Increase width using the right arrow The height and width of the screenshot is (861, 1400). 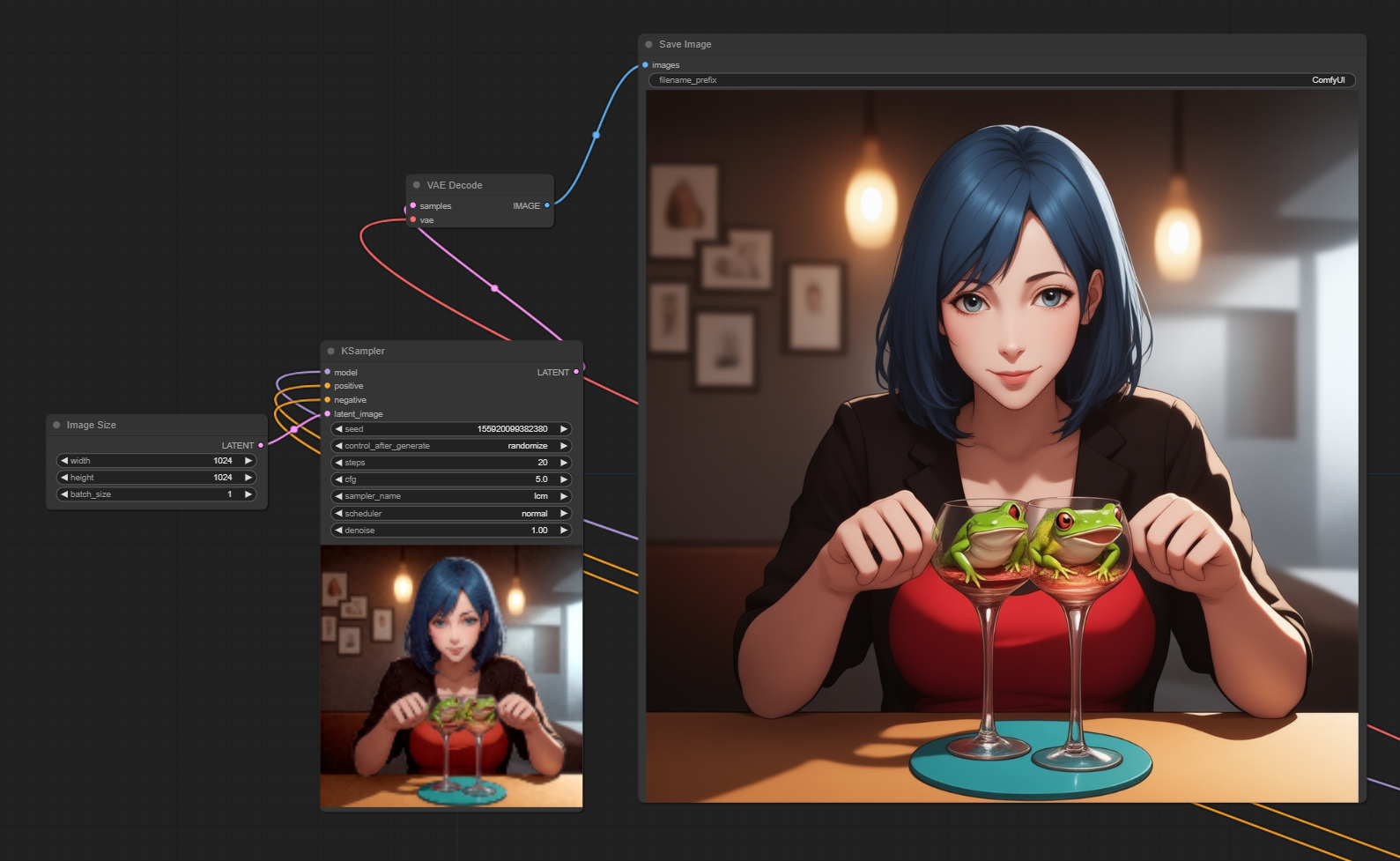tap(248, 461)
